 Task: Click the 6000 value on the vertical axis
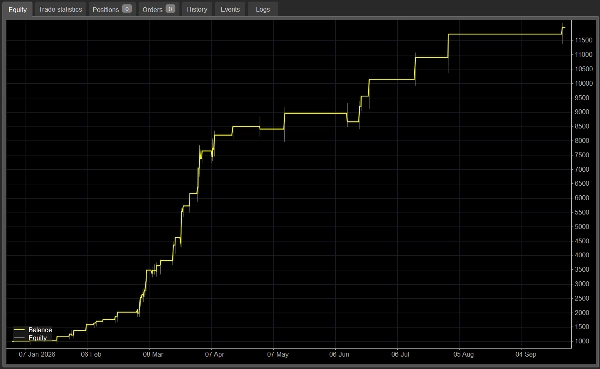point(582,198)
